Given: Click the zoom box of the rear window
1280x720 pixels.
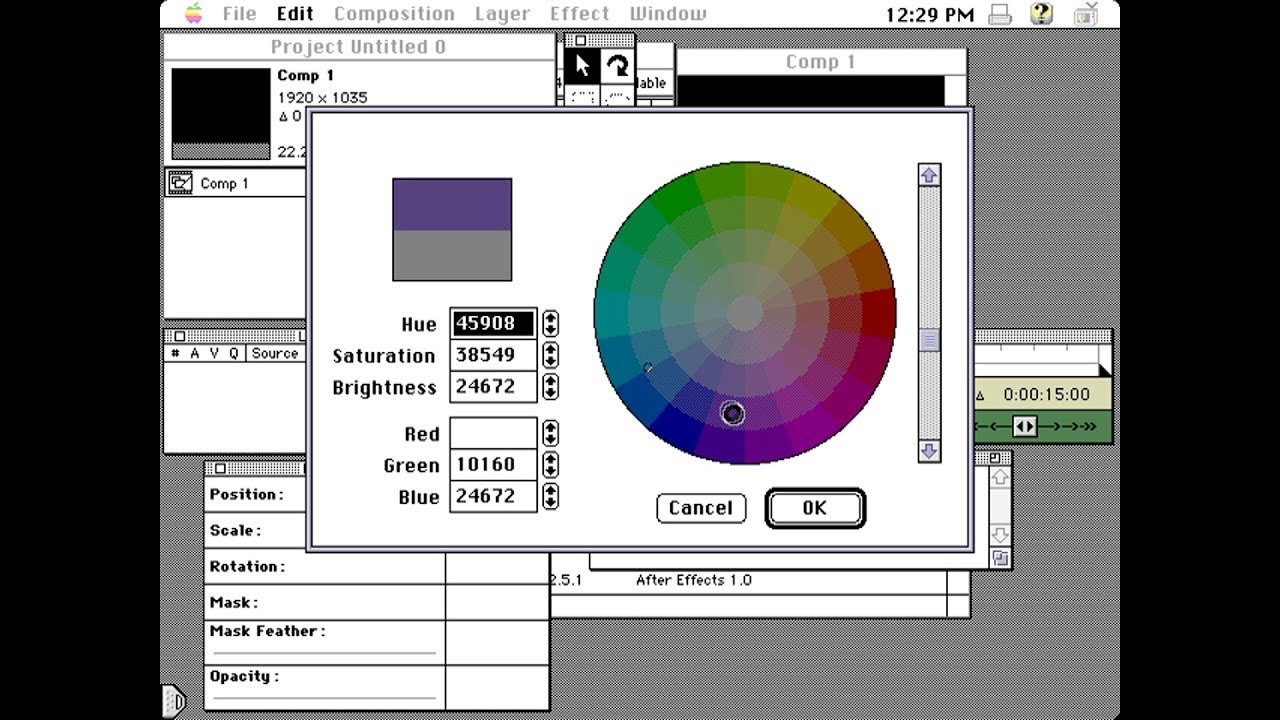Looking at the screenshot, I should click(x=996, y=457).
